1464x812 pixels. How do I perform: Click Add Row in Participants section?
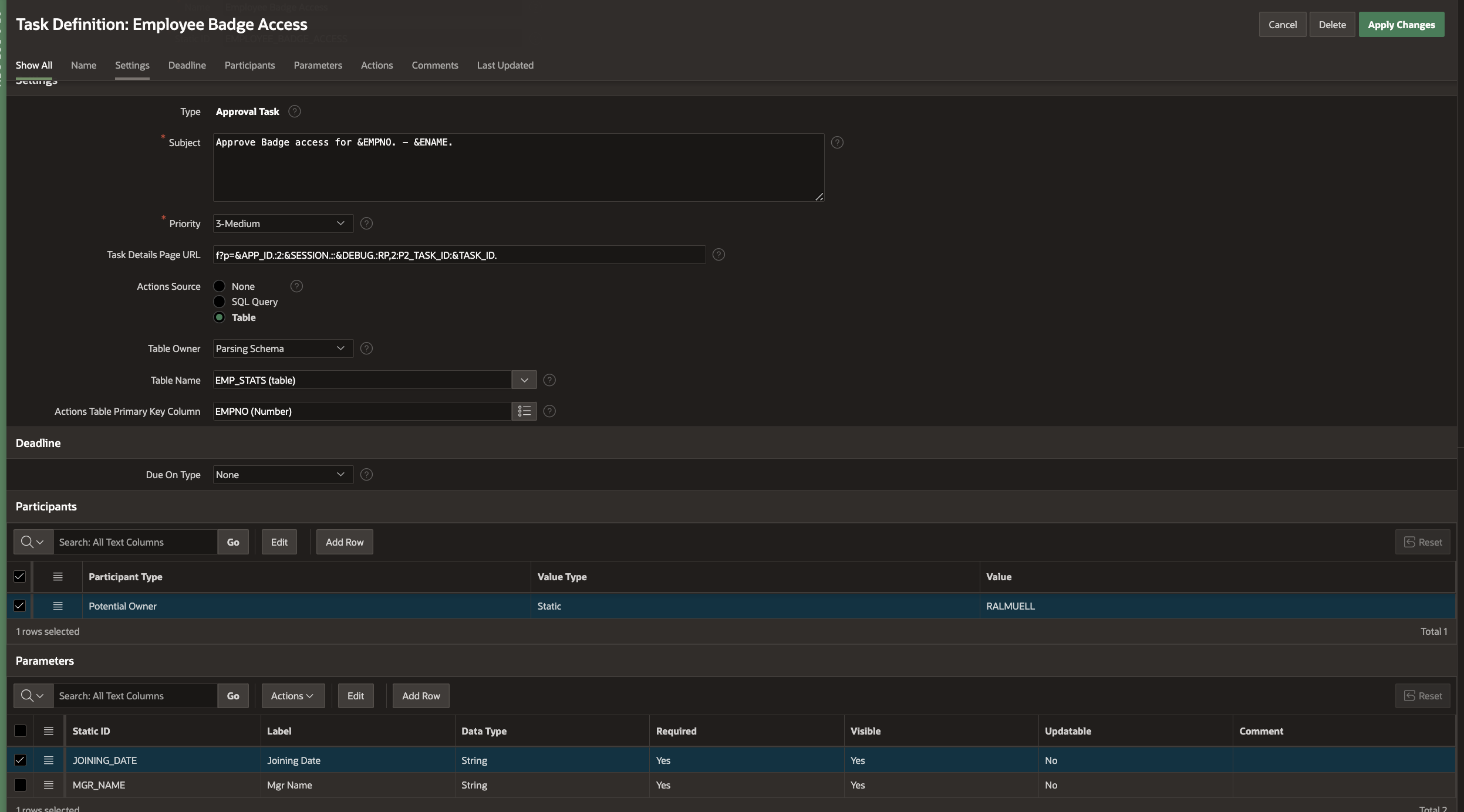(345, 542)
